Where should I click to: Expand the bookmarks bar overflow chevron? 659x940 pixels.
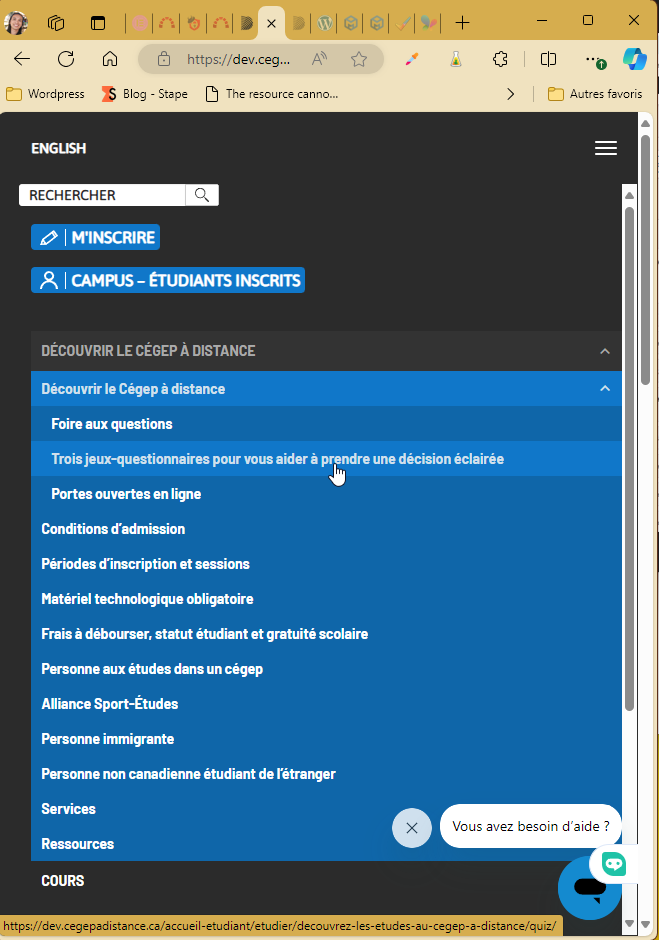tap(511, 94)
